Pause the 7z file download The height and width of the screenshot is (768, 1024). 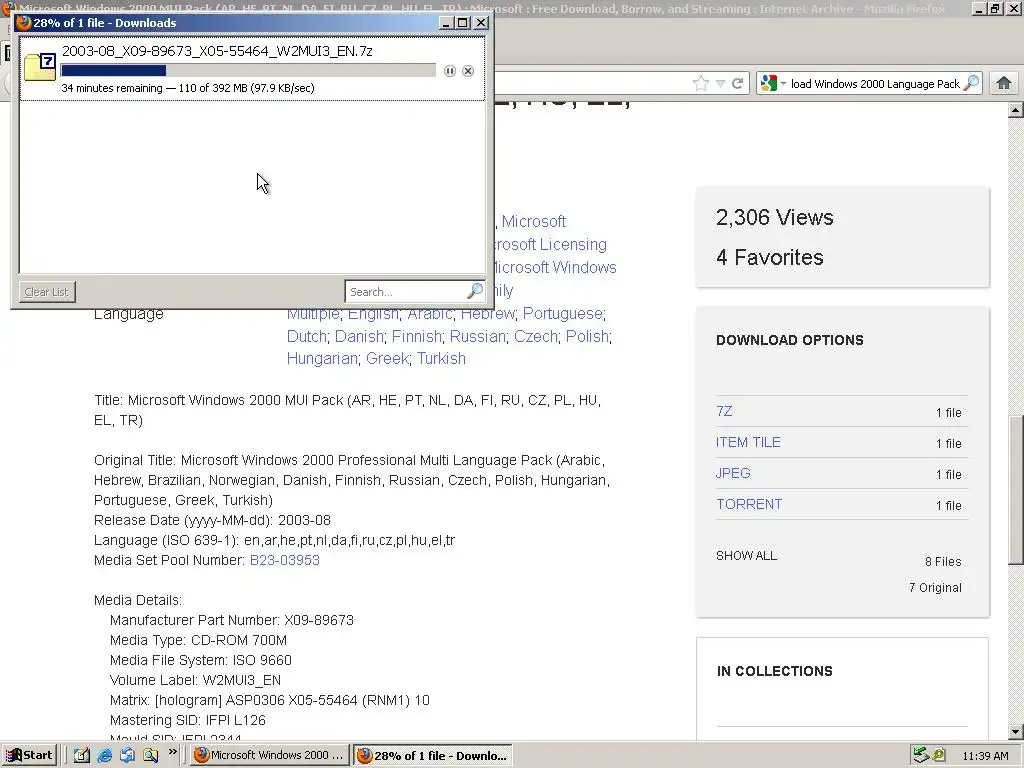449,71
